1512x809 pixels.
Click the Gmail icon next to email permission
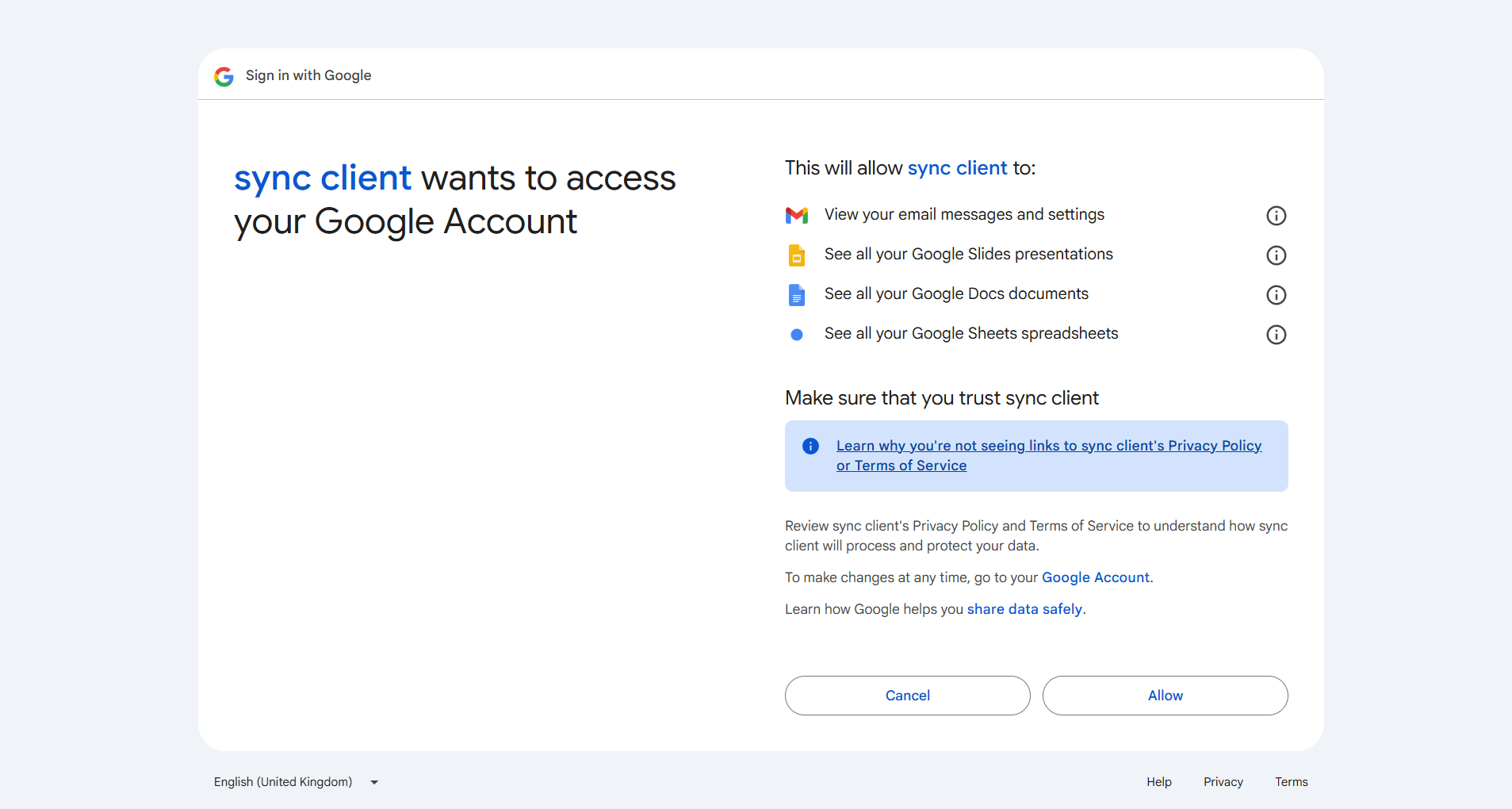click(797, 215)
